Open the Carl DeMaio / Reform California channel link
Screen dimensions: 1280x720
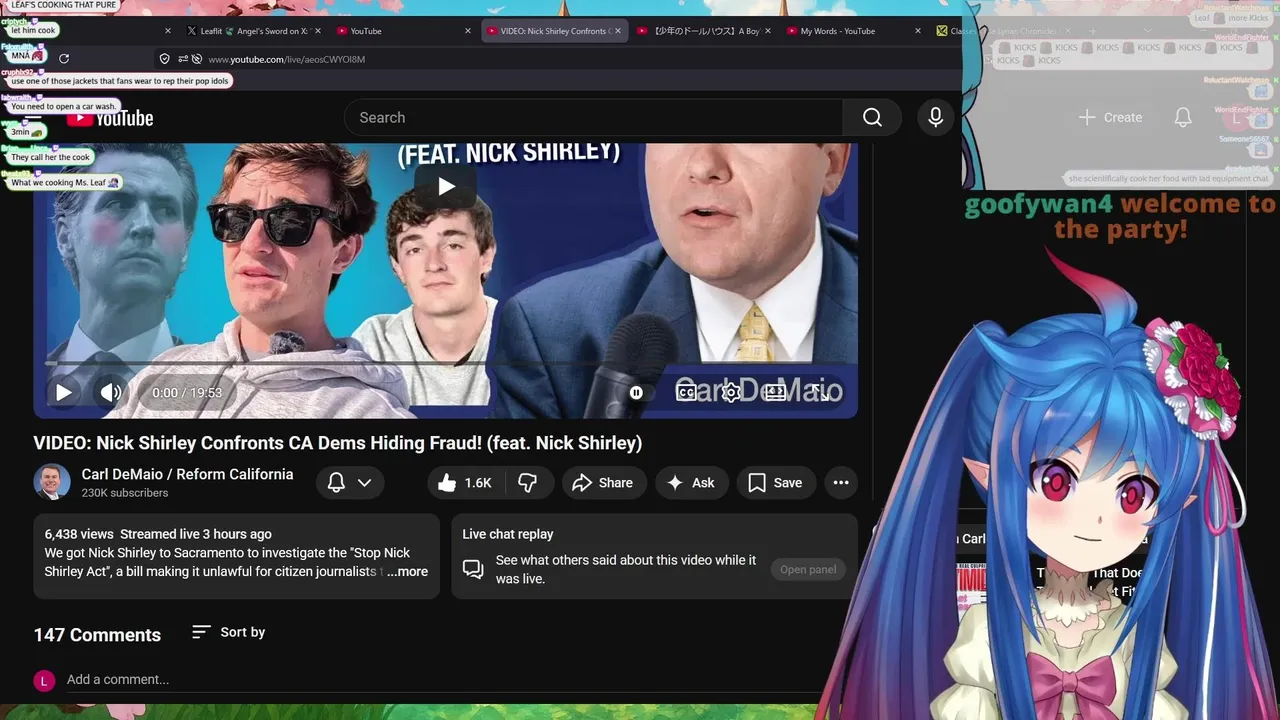tap(188, 474)
